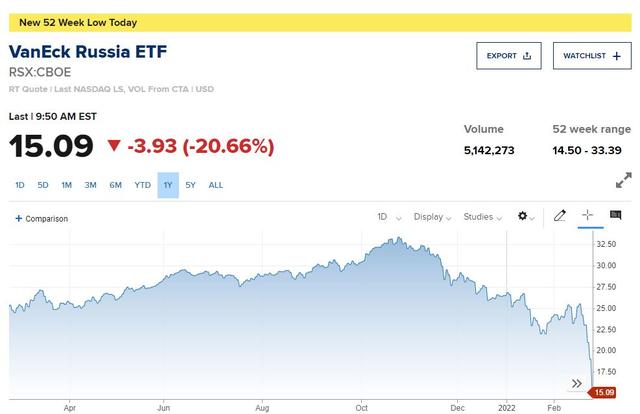Add a Comparison symbol
Viewport: 640px width, 414px height.
42,218
